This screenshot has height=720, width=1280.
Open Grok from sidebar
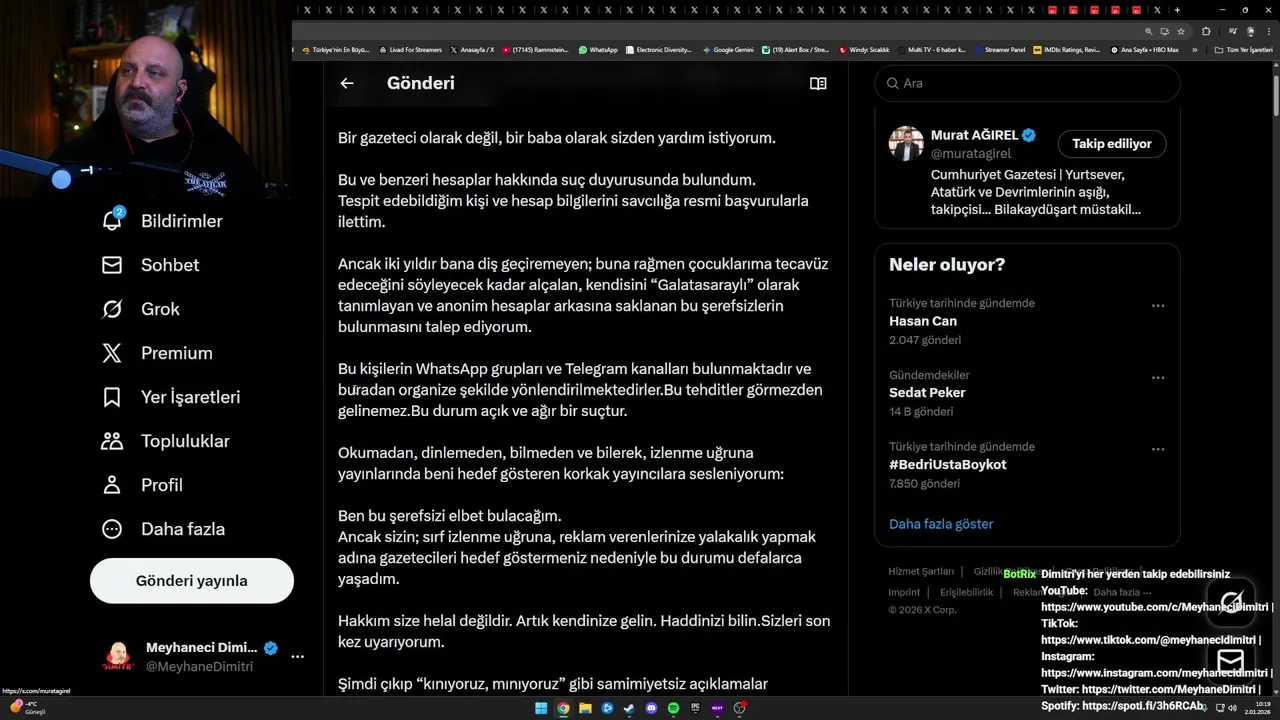[141, 309]
